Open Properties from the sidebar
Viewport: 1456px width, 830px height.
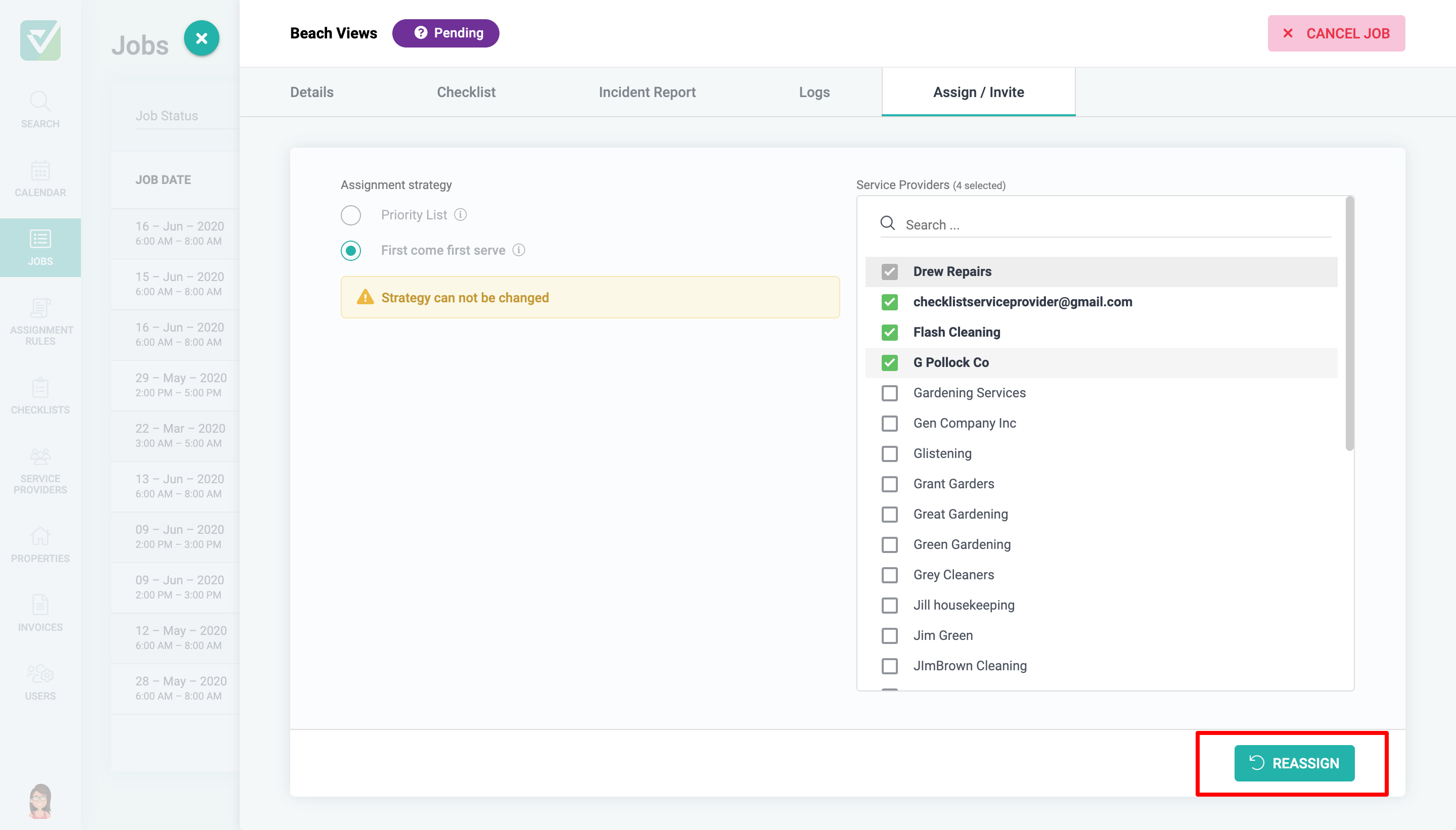coord(40,544)
